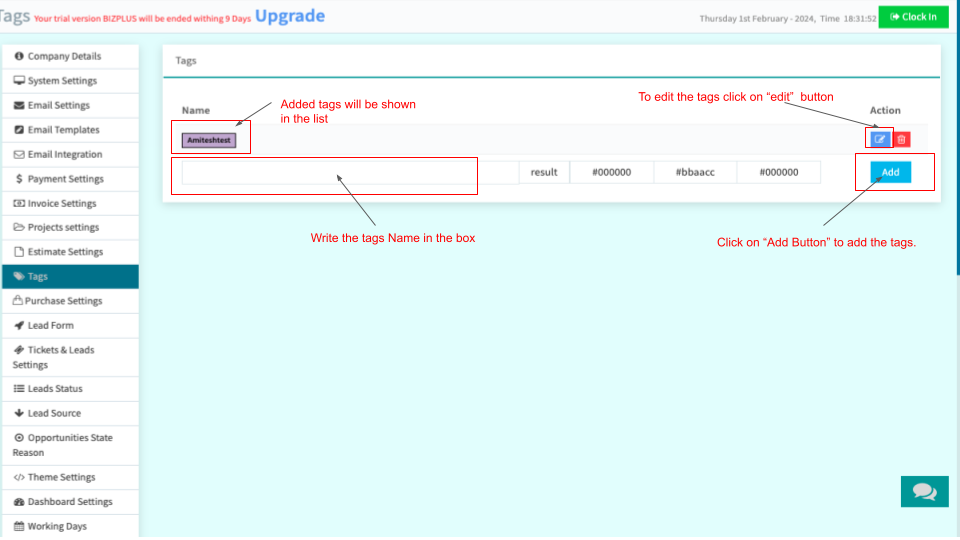Click the Add button for tags
The height and width of the screenshot is (540, 960).
pyautogui.click(x=890, y=172)
